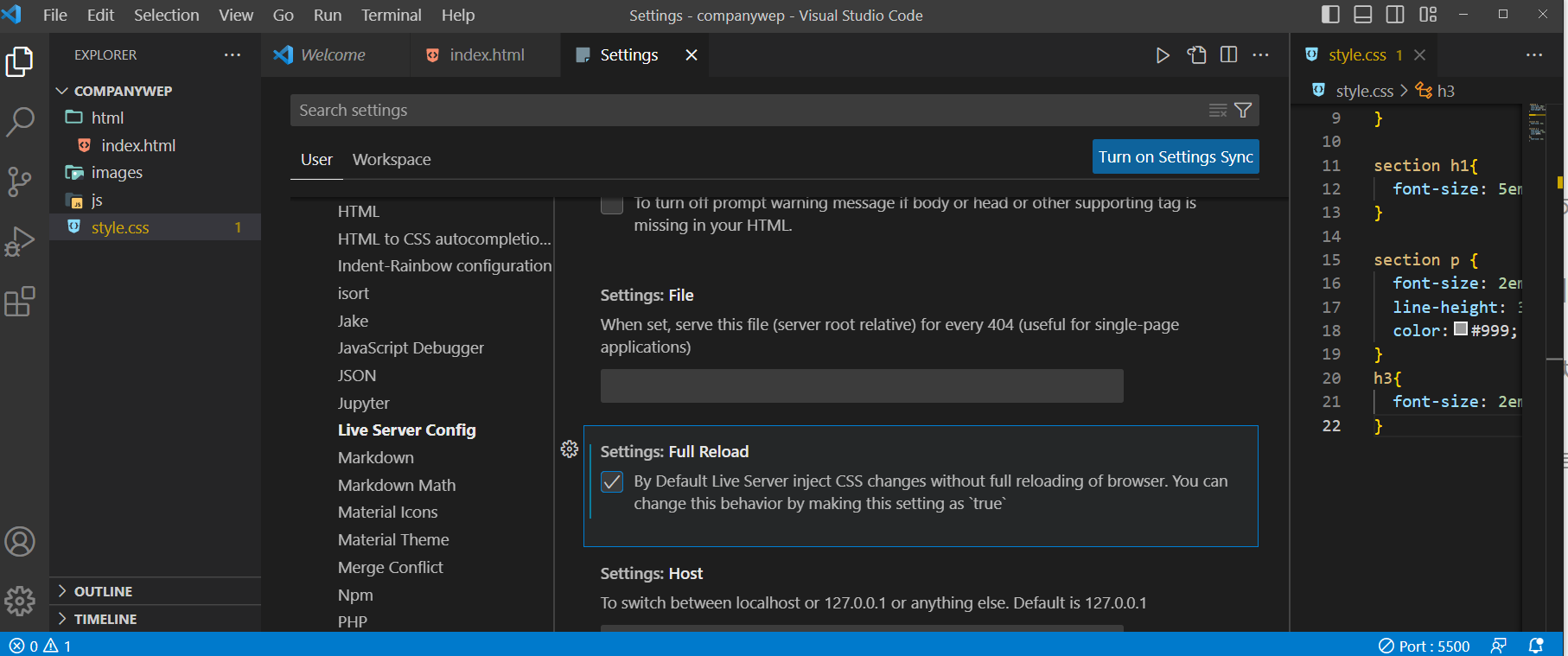Click Port : 5500 Live Server status item
The width and height of the screenshot is (1568, 656).
1424,646
